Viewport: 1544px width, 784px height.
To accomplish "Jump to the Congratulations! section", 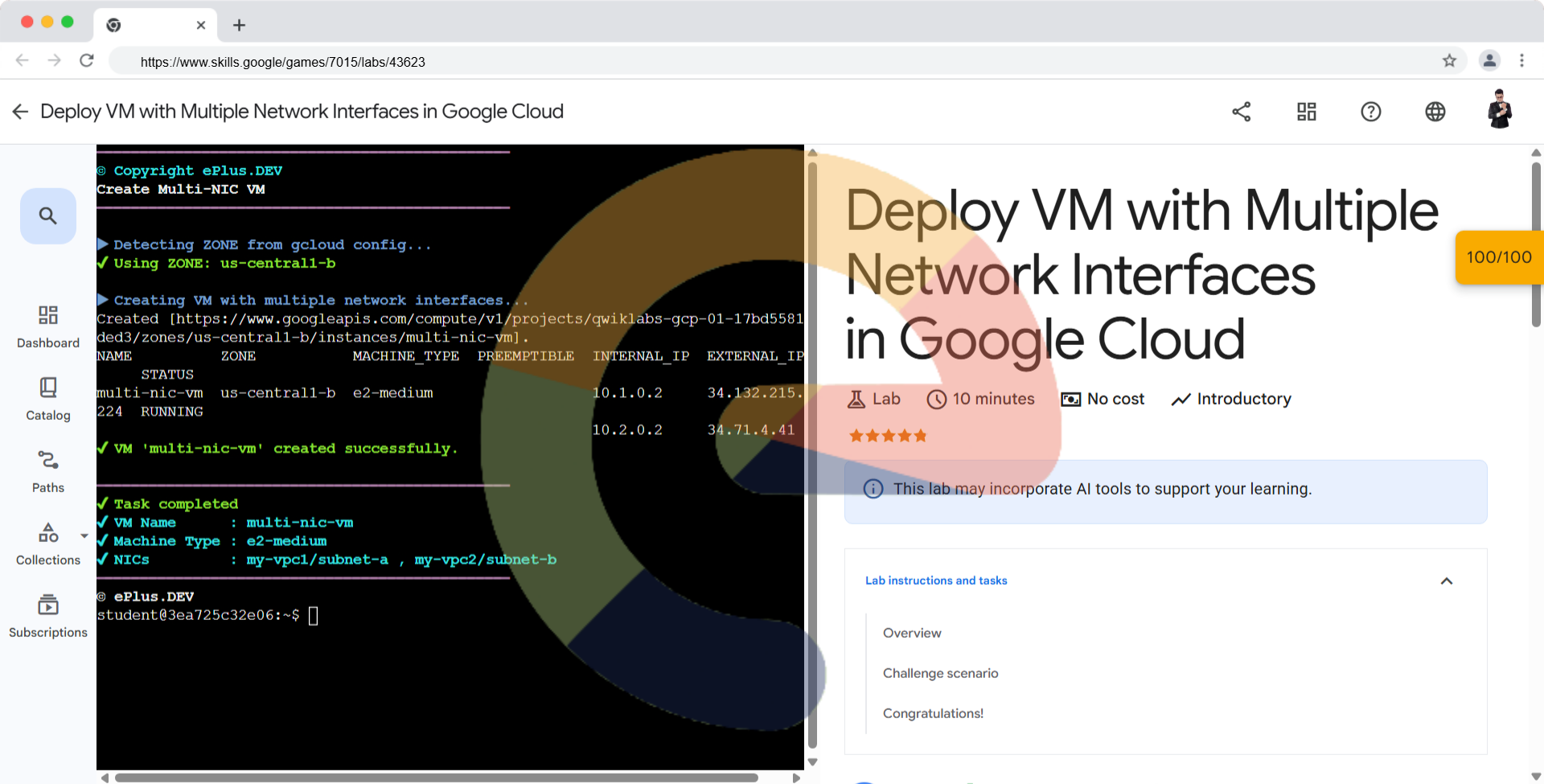I will click(x=933, y=713).
